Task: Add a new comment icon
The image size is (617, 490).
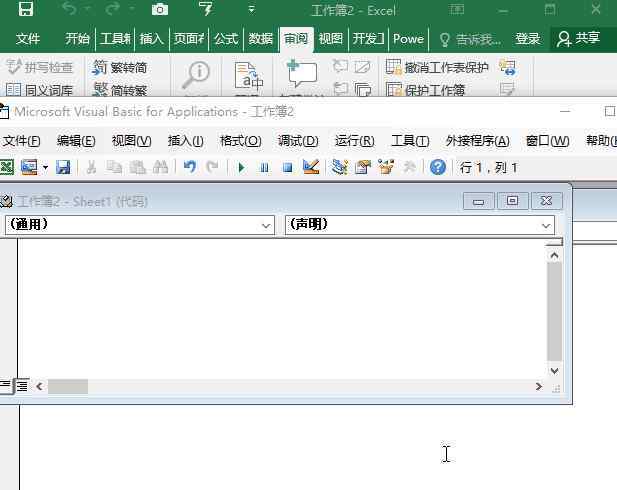Action: click(301, 74)
